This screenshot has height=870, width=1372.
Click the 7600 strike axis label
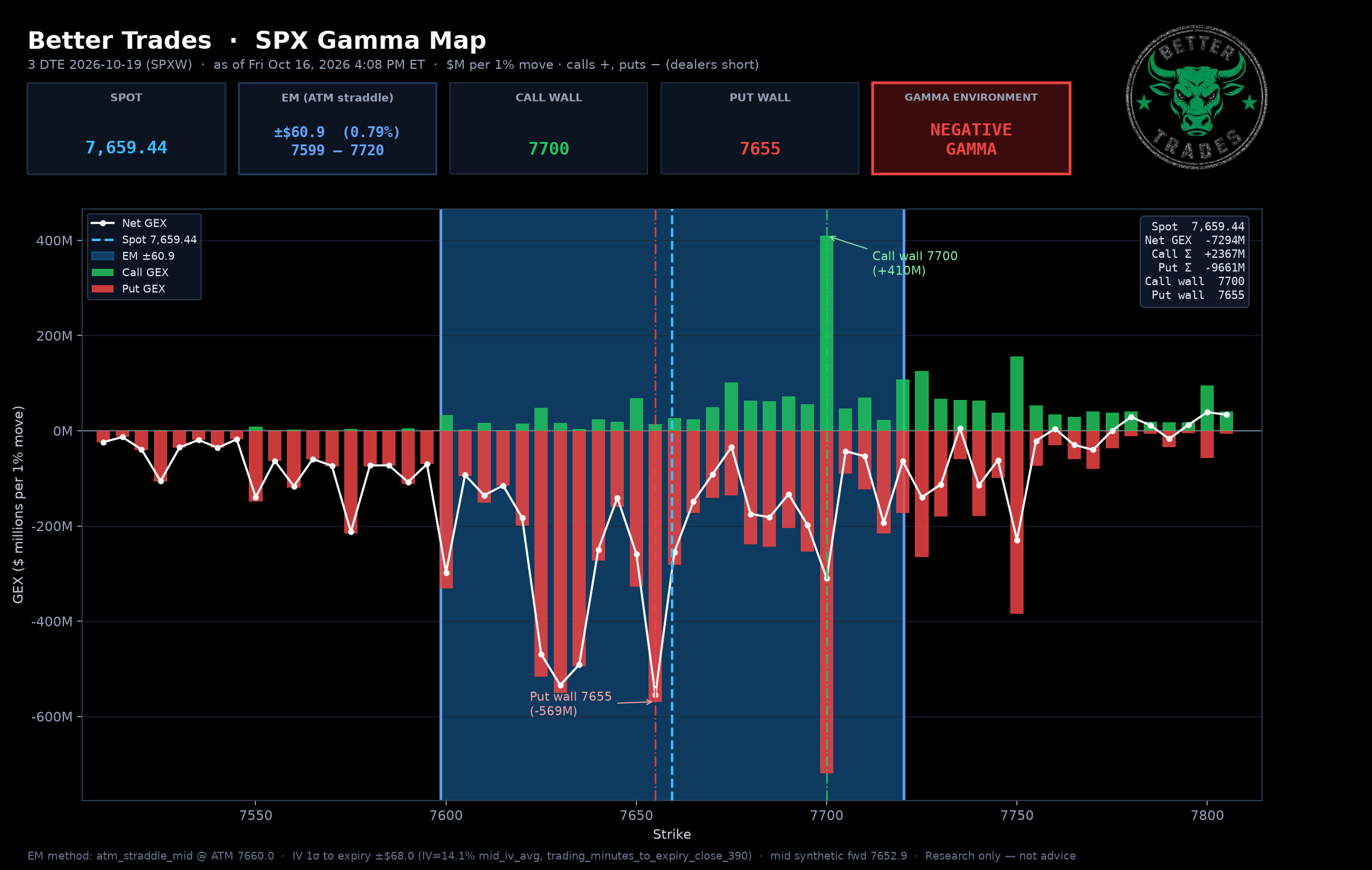[x=446, y=815]
